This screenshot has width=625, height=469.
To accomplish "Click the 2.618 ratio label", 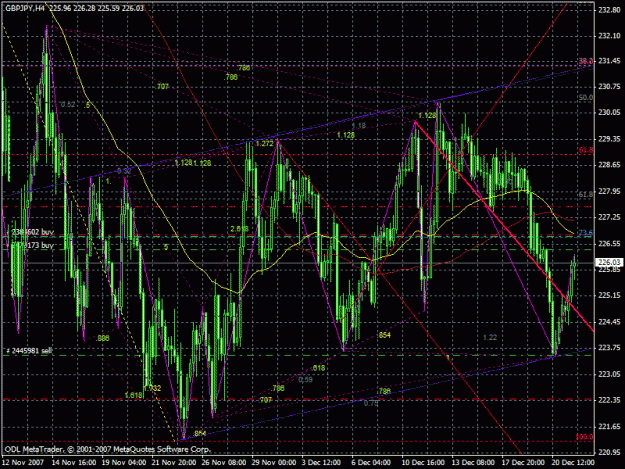I will pos(240,229).
